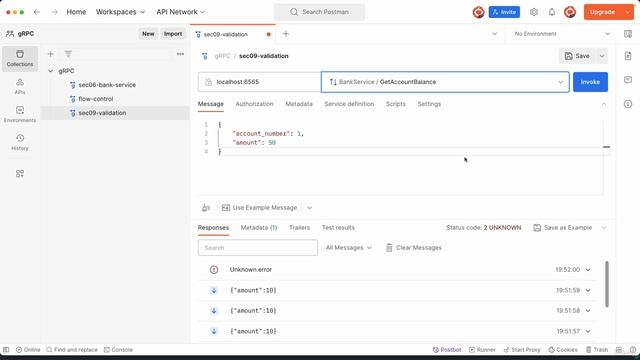Click the New button
640x360 pixels.
tap(148, 34)
